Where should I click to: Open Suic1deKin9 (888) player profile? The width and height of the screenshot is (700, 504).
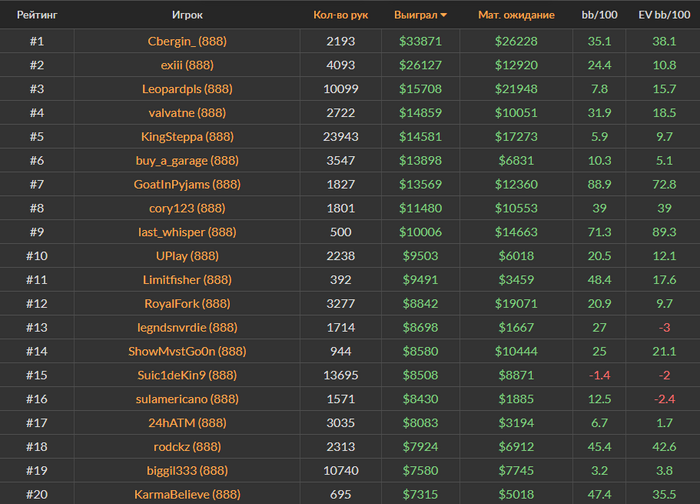tap(187, 375)
